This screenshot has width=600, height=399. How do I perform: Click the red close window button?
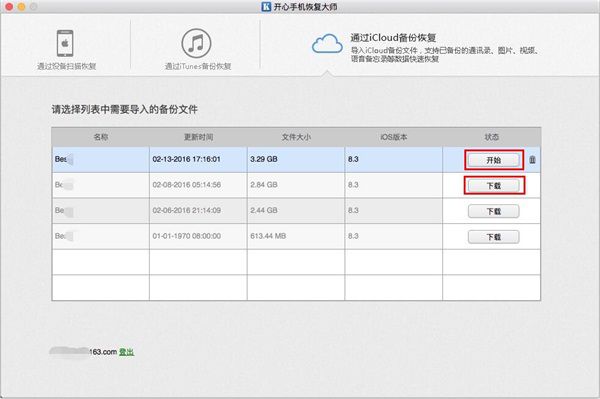[x=9, y=7]
